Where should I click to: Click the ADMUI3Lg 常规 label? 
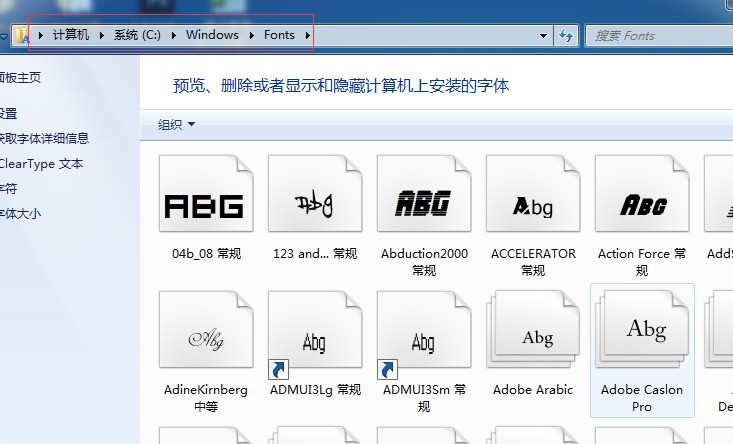pos(315,390)
